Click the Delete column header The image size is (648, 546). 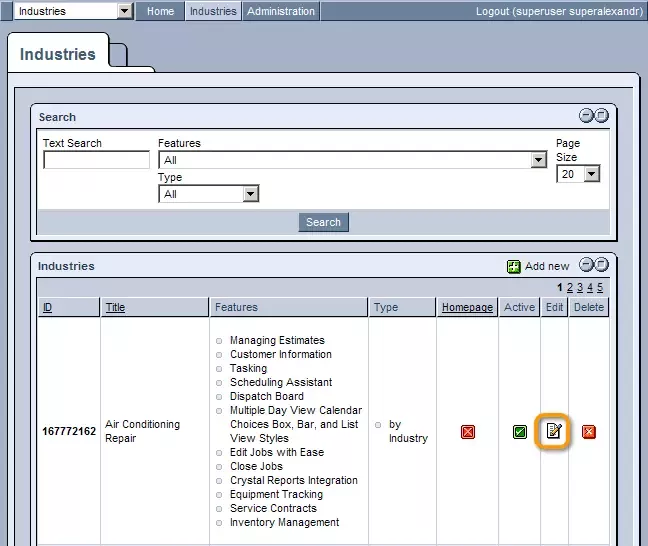589,308
